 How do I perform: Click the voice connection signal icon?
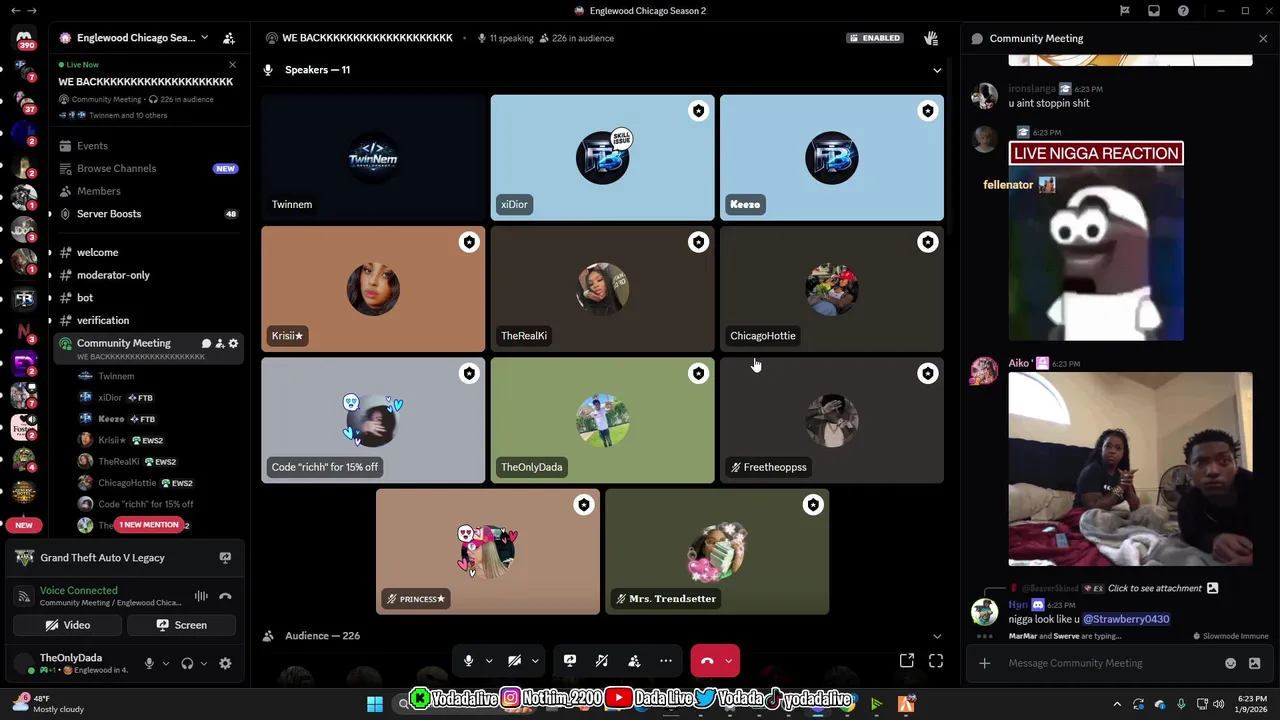23,597
